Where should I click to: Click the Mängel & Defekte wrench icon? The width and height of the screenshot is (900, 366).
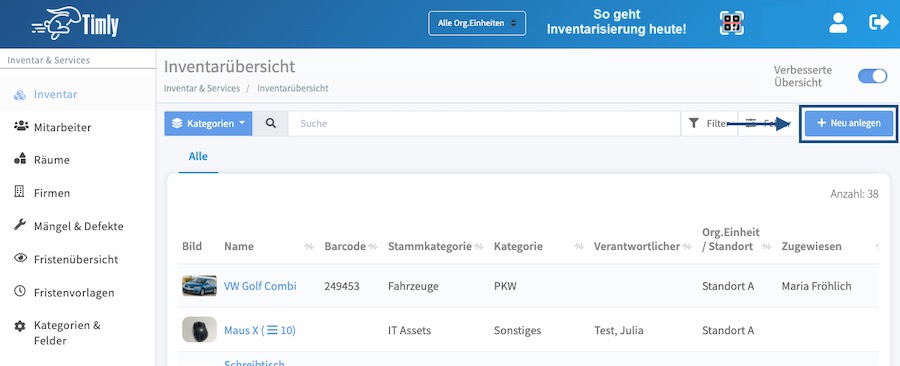[20, 225]
